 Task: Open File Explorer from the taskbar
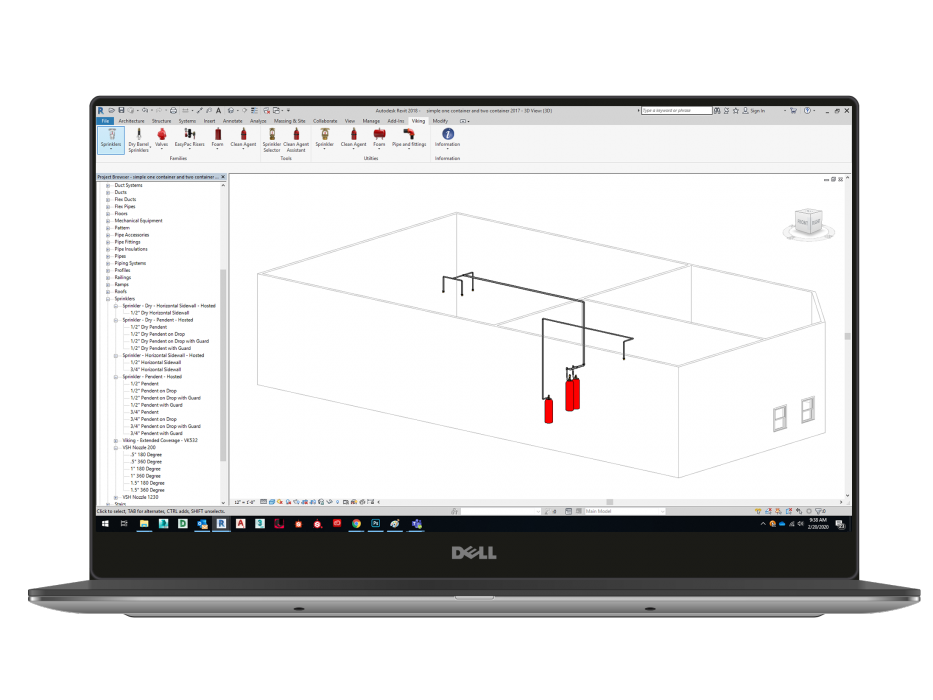[144, 524]
